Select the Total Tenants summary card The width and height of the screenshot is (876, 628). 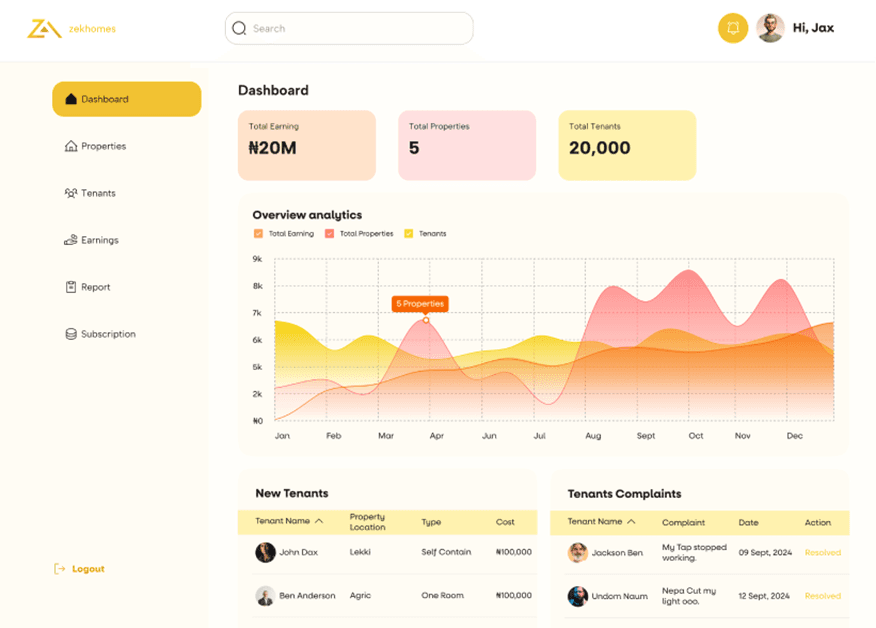tap(626, 145)
